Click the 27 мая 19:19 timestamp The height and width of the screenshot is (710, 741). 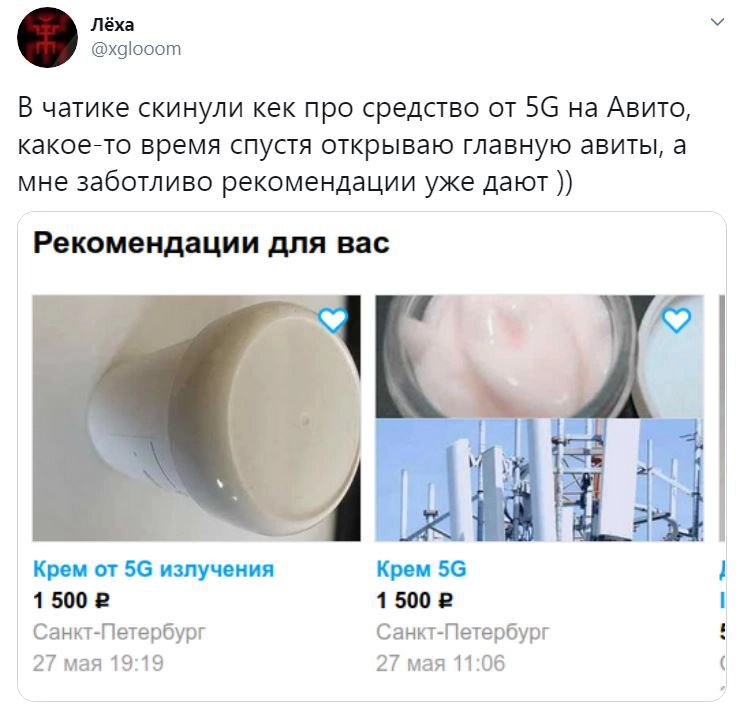pyautogui.click(x=98, y=663)
